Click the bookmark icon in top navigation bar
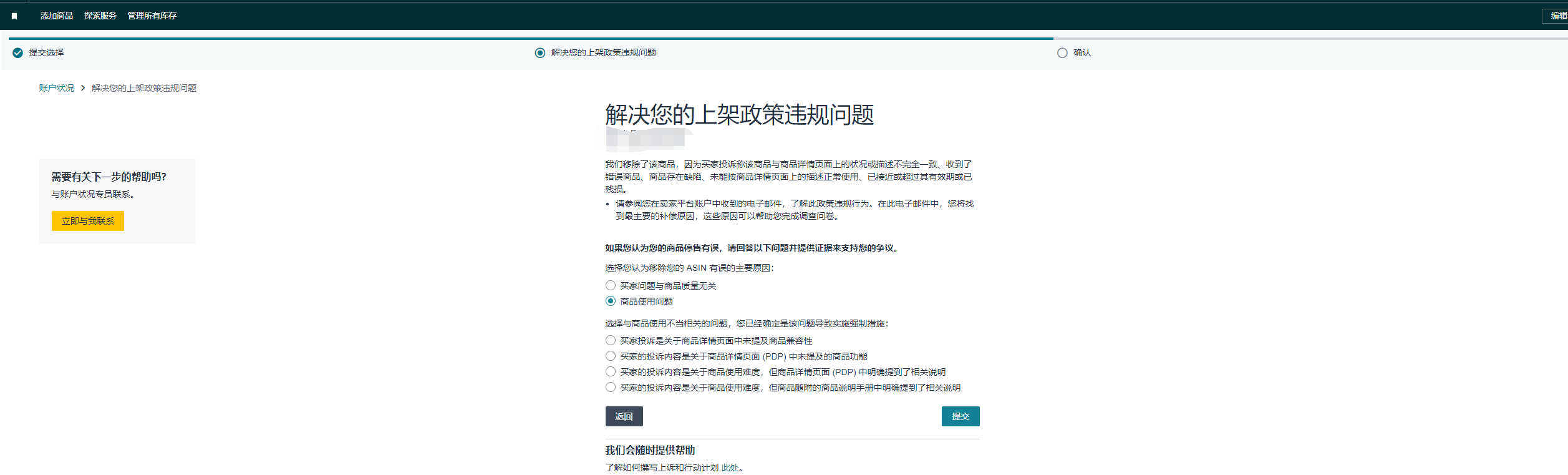The width and height of the screenshot is (1568, 475). point(14,16)
